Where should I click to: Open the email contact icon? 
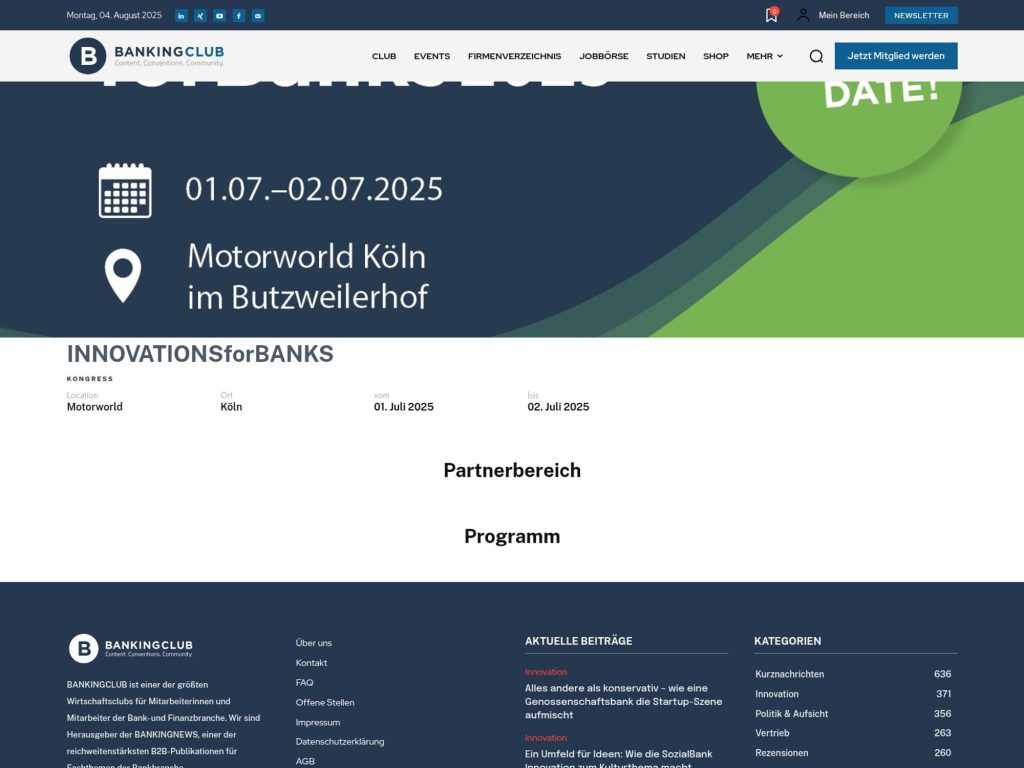pyautogui.click(x=259, y=15)
